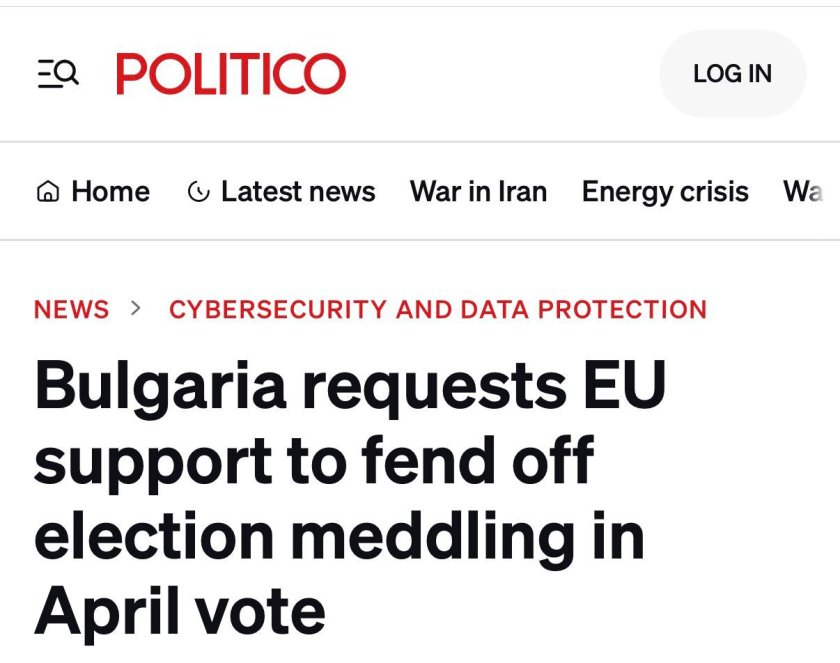This screenshot has height=663, width=840.
Task: Open the menu and search icon
Action: (x=58, y=74)
